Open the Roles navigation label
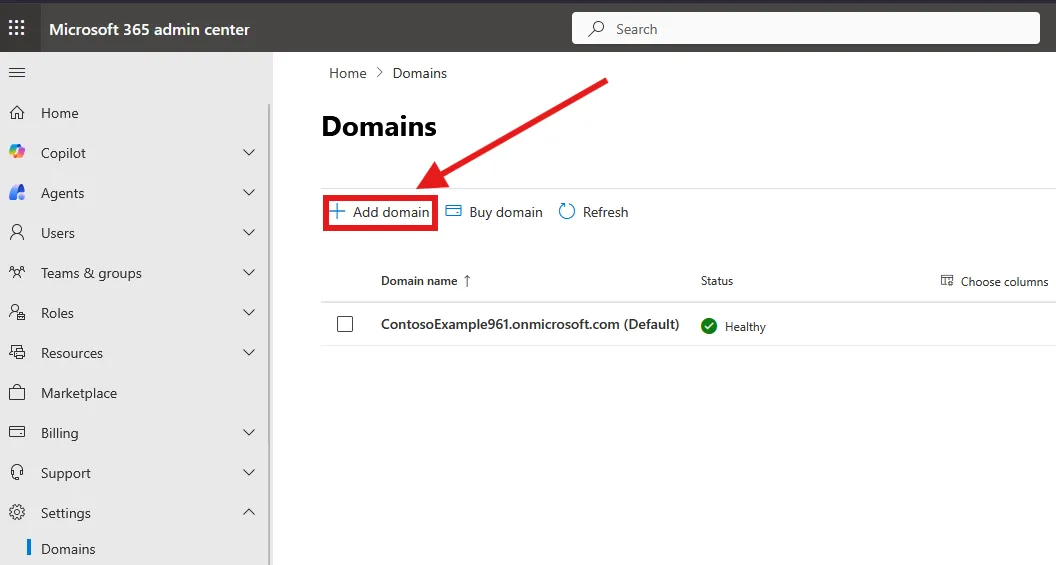The width and height of the screenshot is (1056, 565). click(57, 313)
